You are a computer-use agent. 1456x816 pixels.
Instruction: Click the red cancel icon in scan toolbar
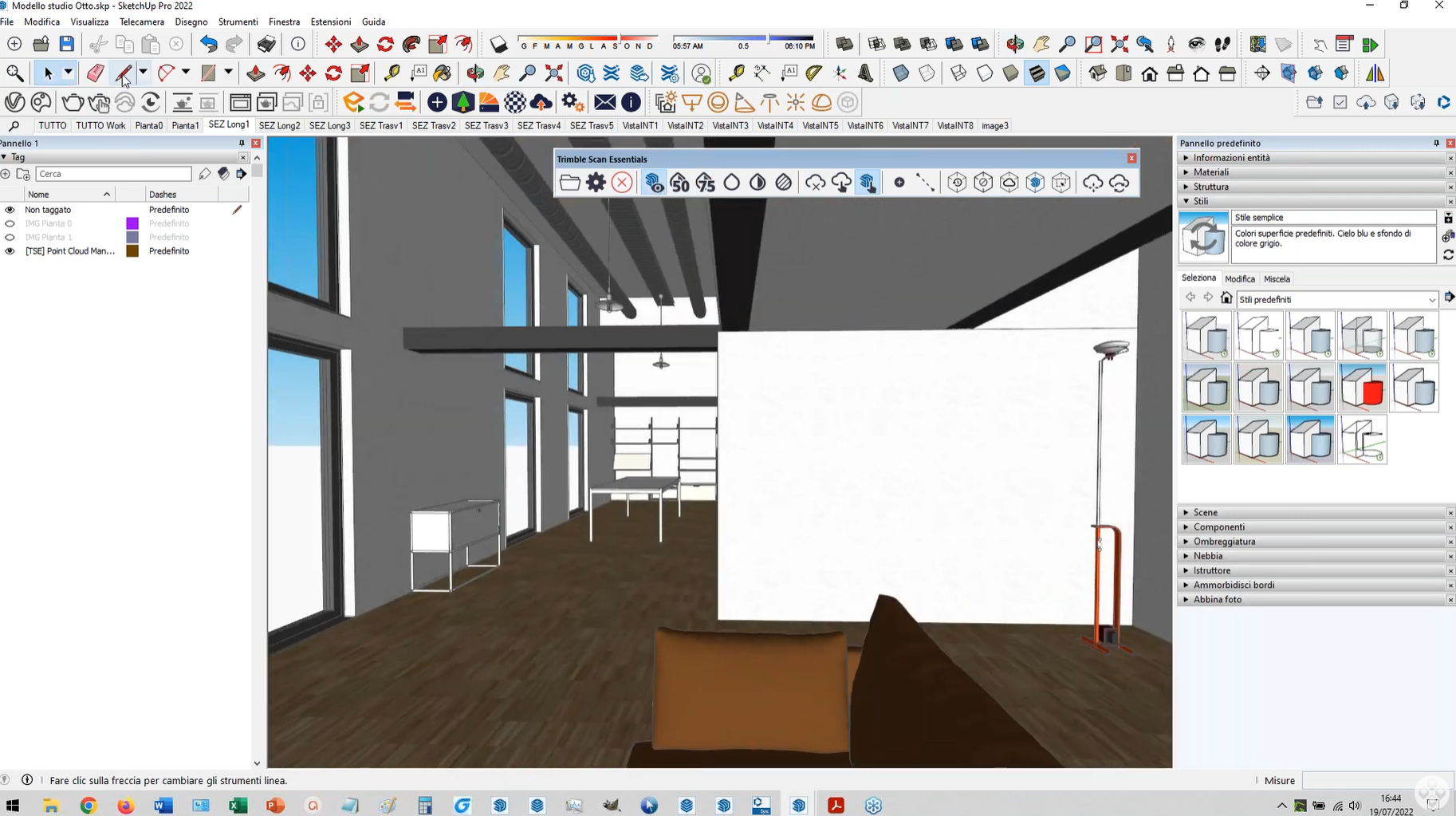[x=622, y=183]
